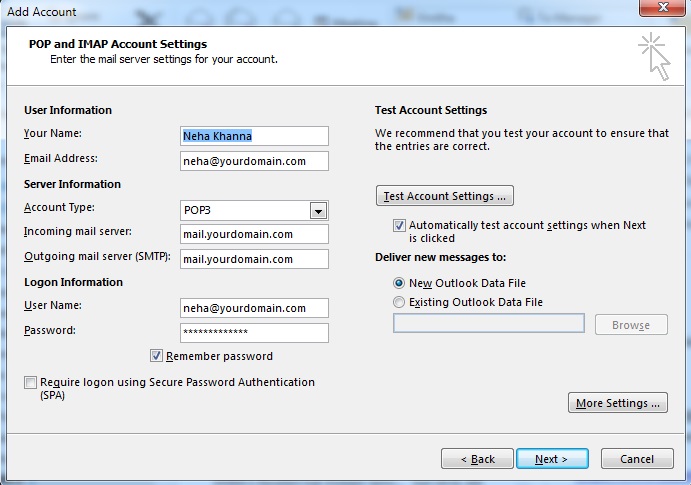Viewport: 691px width, 485px height.
Task: Go Back to the previous page
Action: point(477,459)
